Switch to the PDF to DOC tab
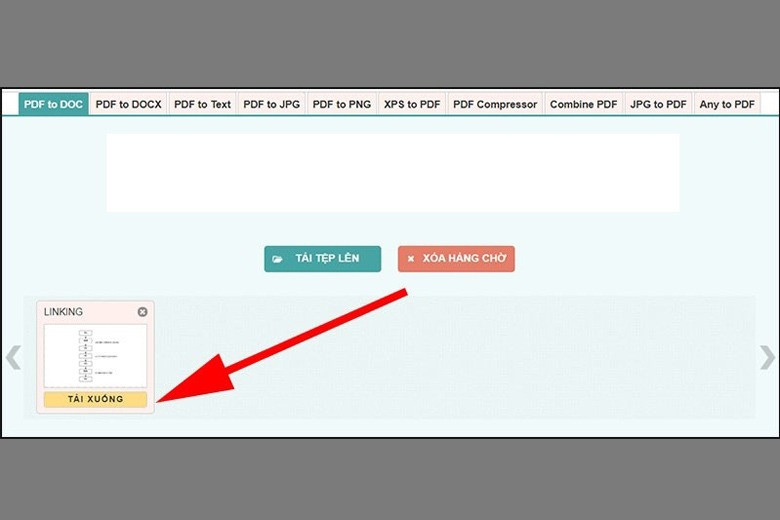Screen dimensions: 780x520 tap(53, 104)
